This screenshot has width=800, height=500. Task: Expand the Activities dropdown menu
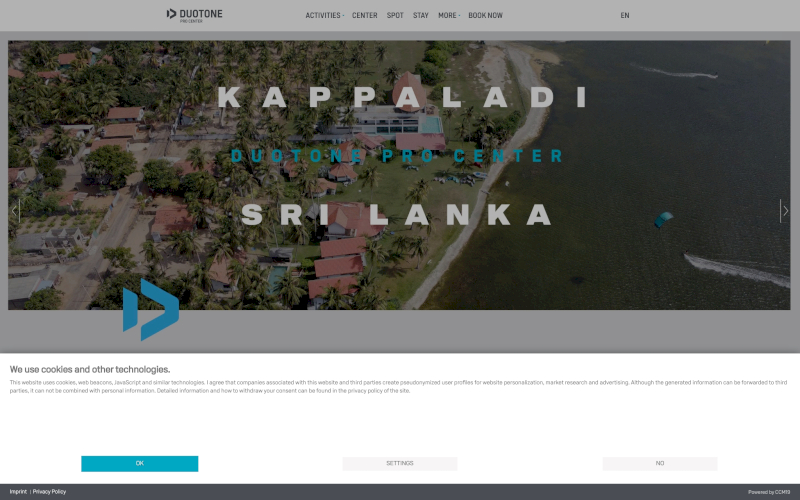[x=324, y=15]
